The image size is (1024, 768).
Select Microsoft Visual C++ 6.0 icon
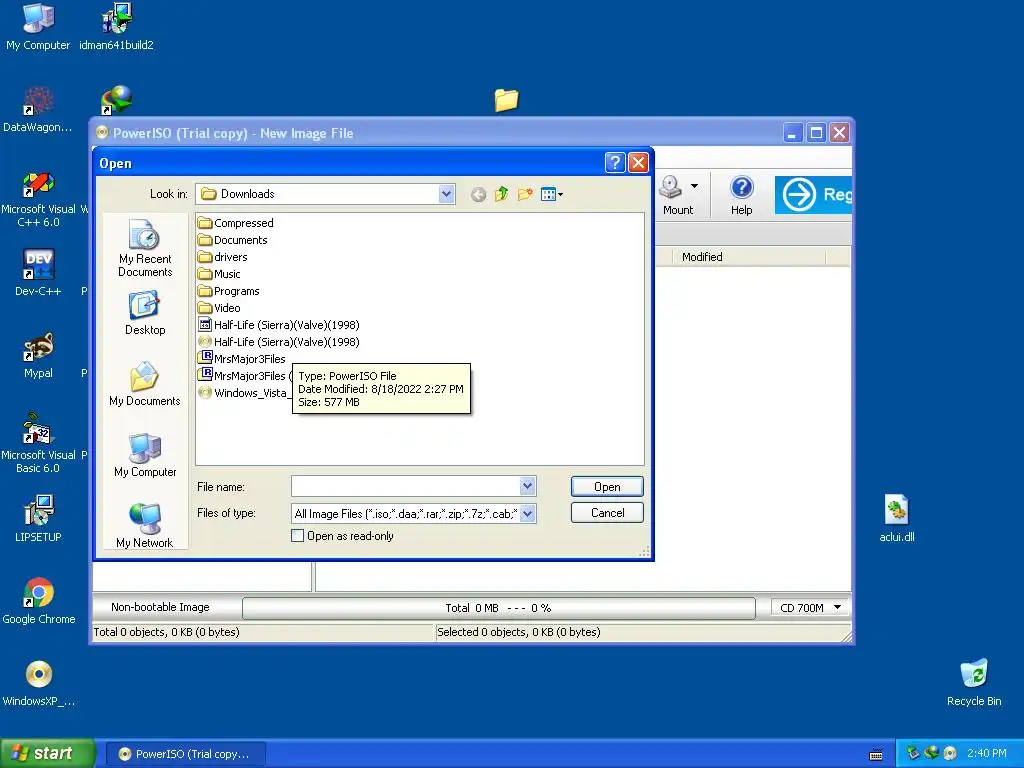39,199
